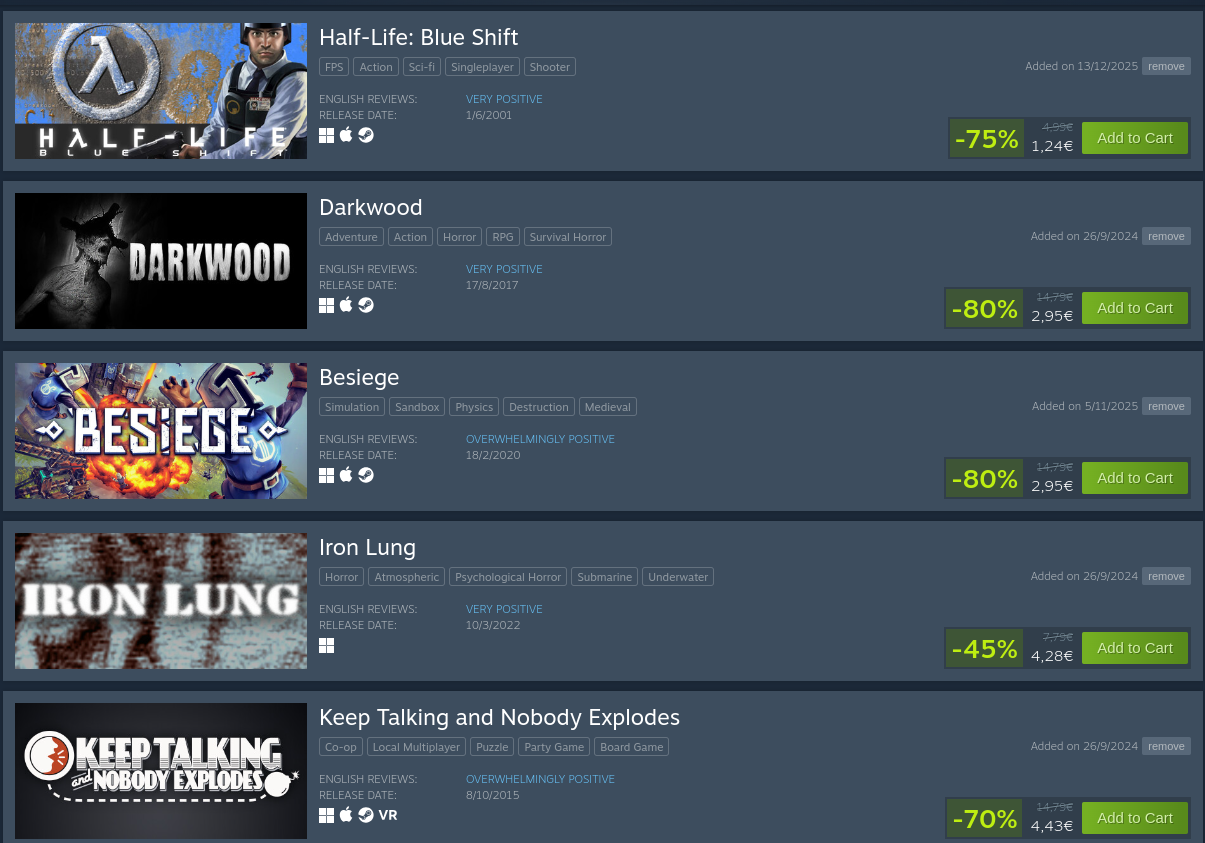Select the Survival Horror tag on Darkwood
1205x843 pixels.
point(568,237)
